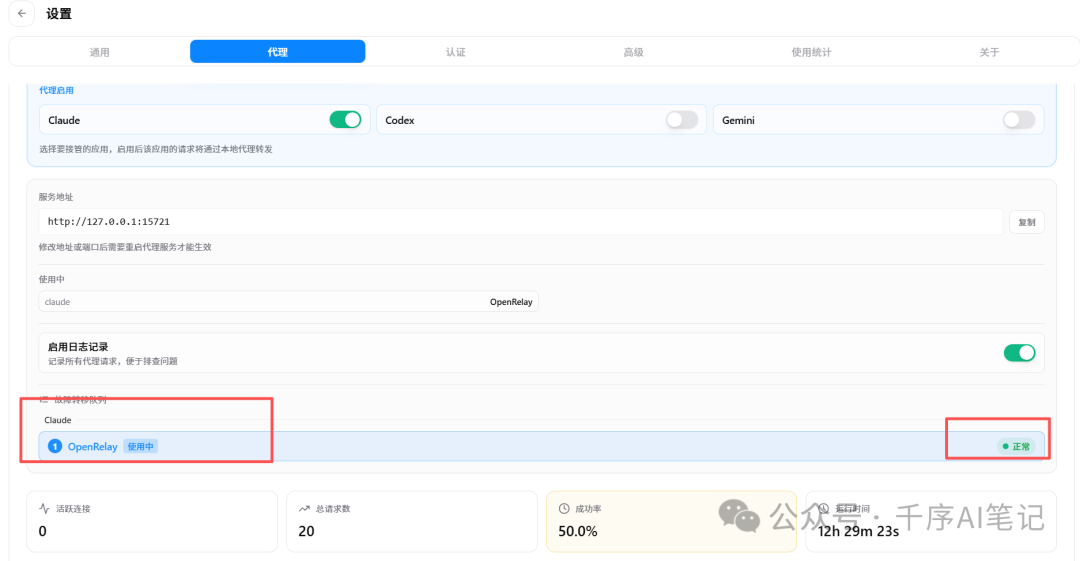Click the 总请求数 trend icon

pos(304,509)
